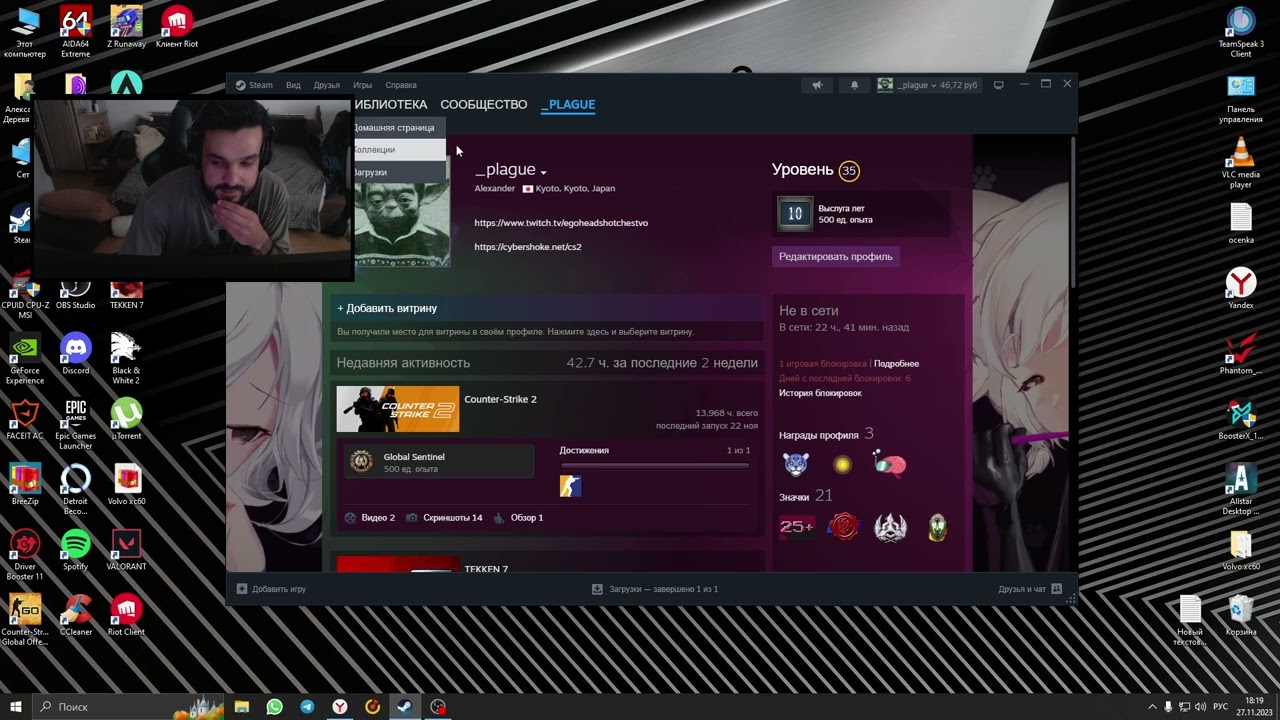Open the Игры menu

[362, 85]
